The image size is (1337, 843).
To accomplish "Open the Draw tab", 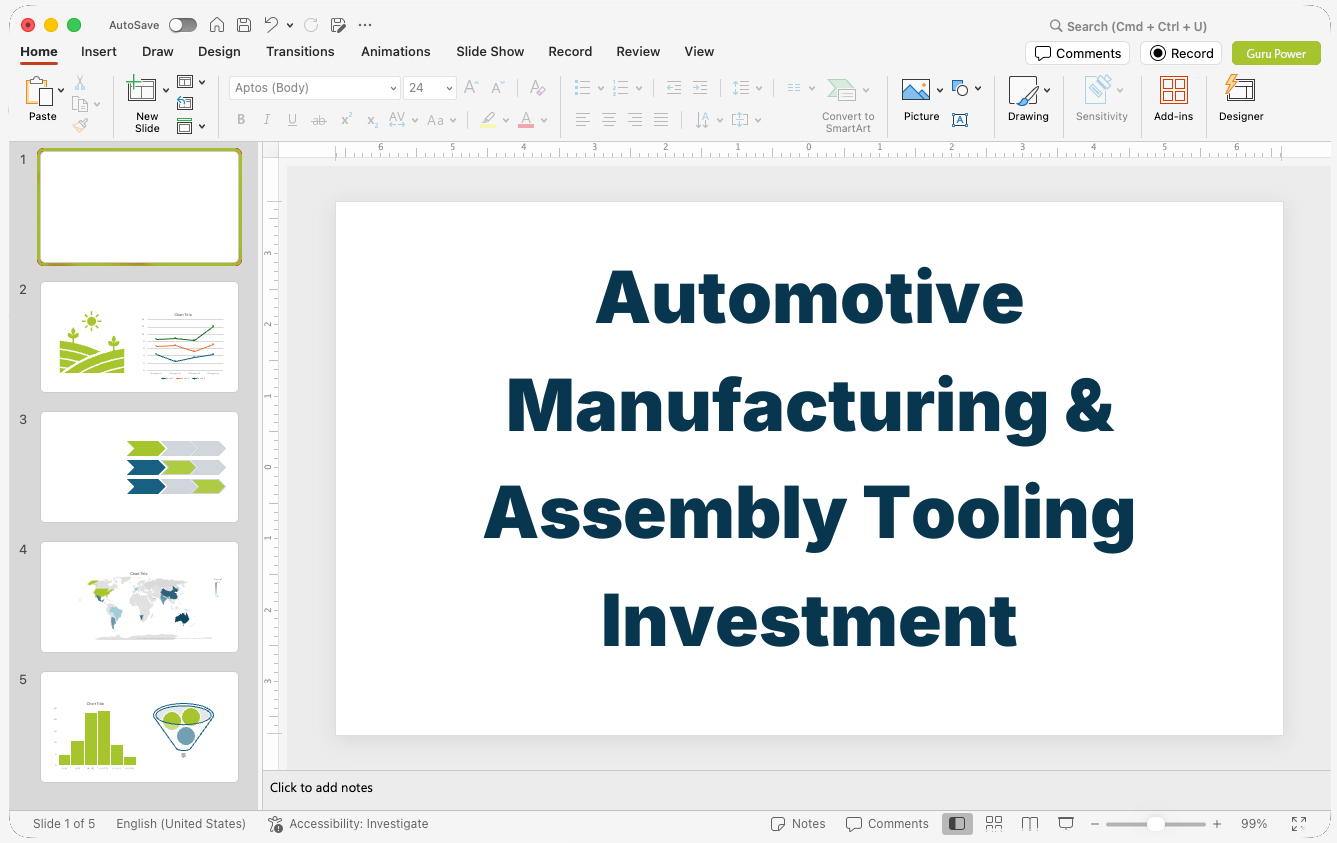I will (x=158, y=51).
